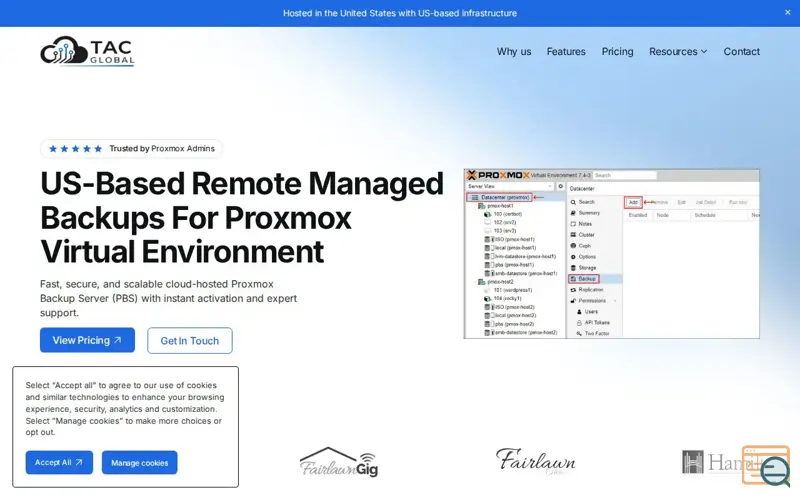
Task: Open the Pricing menu item
Action: pos(617,52)
